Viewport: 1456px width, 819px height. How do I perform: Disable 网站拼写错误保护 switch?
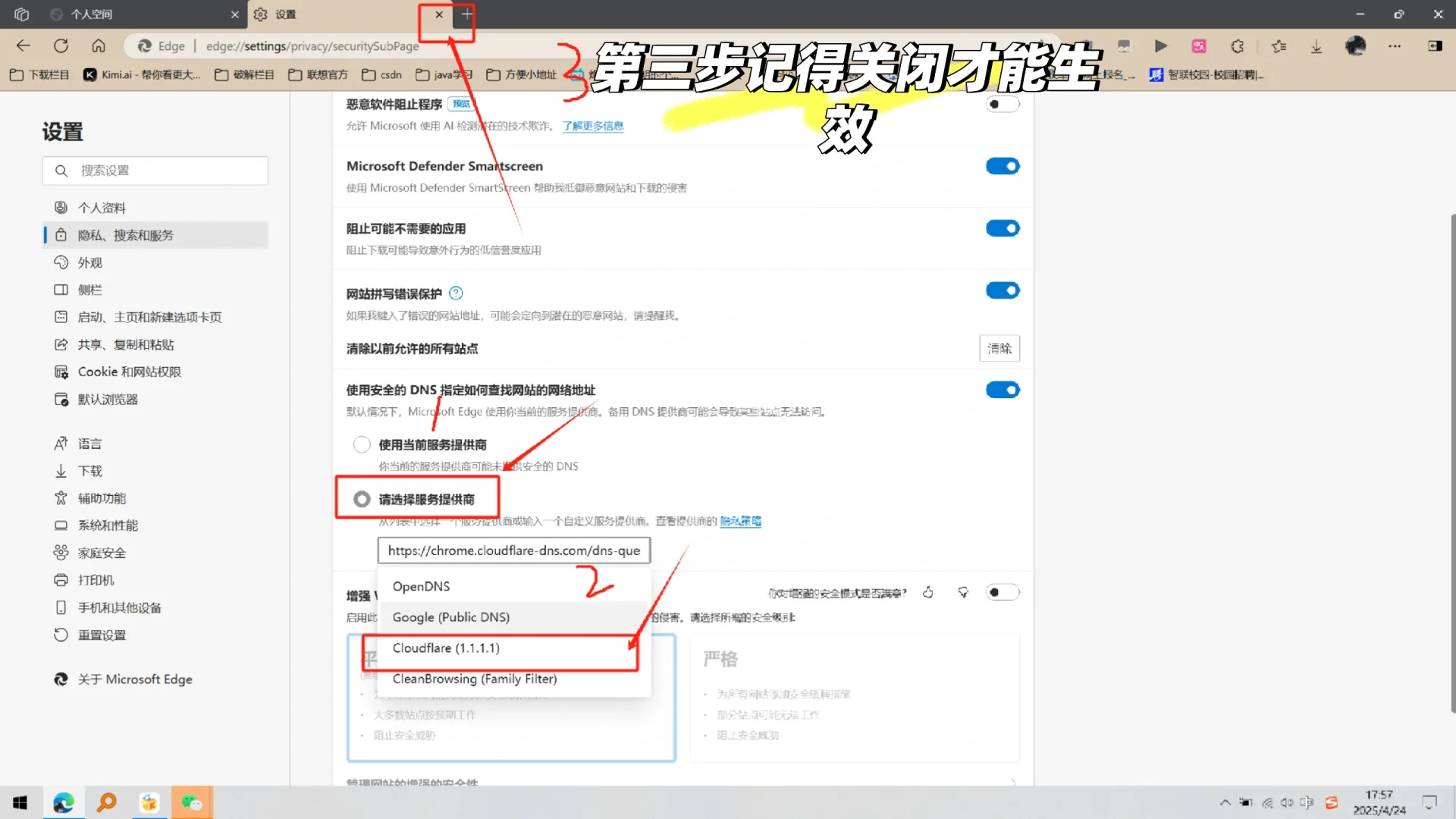(x=1003, y=290)
